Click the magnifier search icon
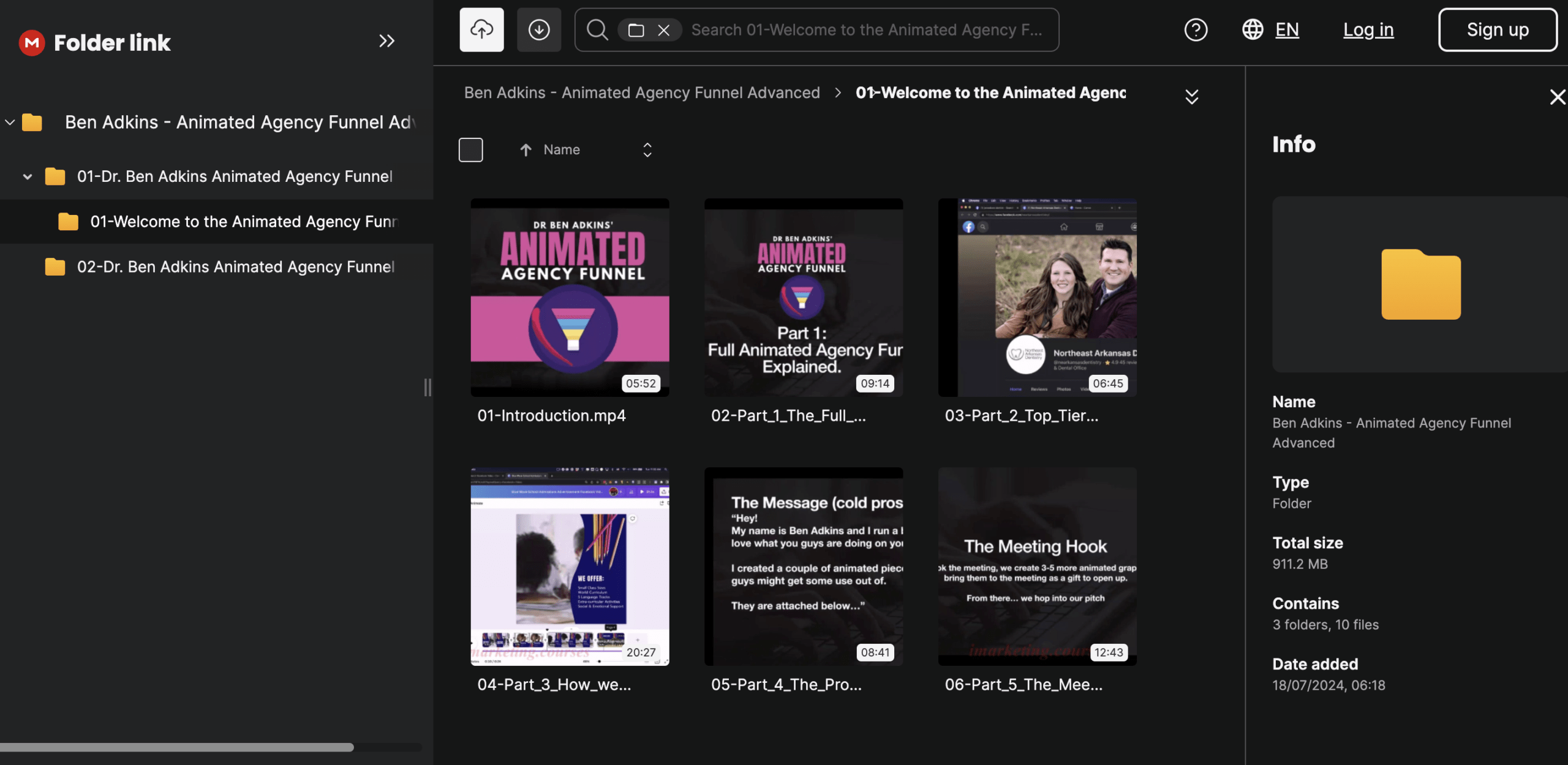 coord(597,29)
